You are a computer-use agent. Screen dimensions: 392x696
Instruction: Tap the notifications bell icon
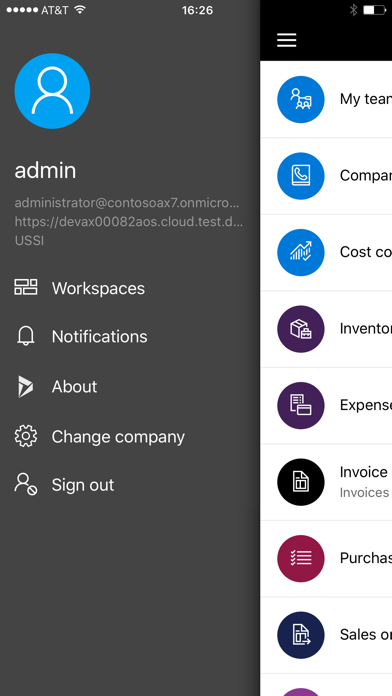coord(26,336)
